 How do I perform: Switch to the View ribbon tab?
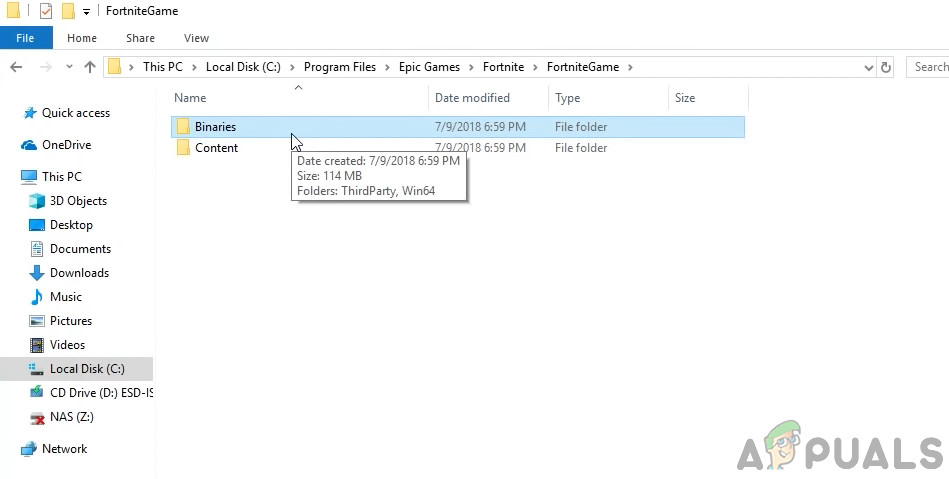[x=196, y=38]
